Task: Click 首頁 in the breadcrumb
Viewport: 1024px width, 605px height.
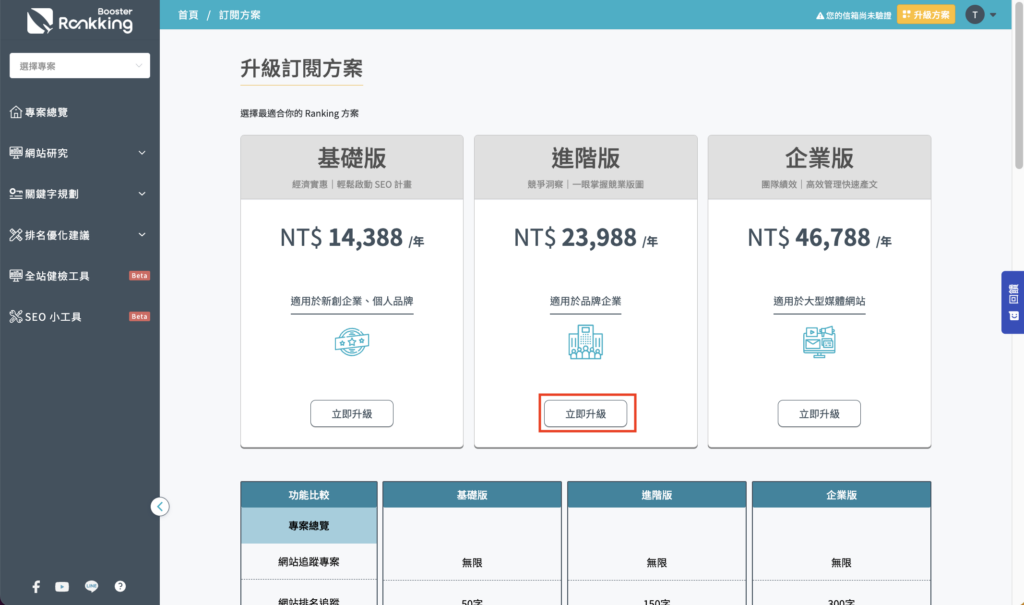Action: 187,15
